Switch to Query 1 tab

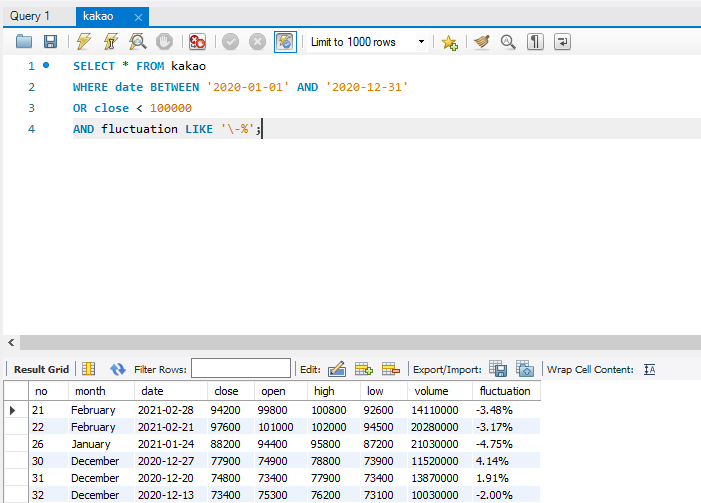pos(30,16)
